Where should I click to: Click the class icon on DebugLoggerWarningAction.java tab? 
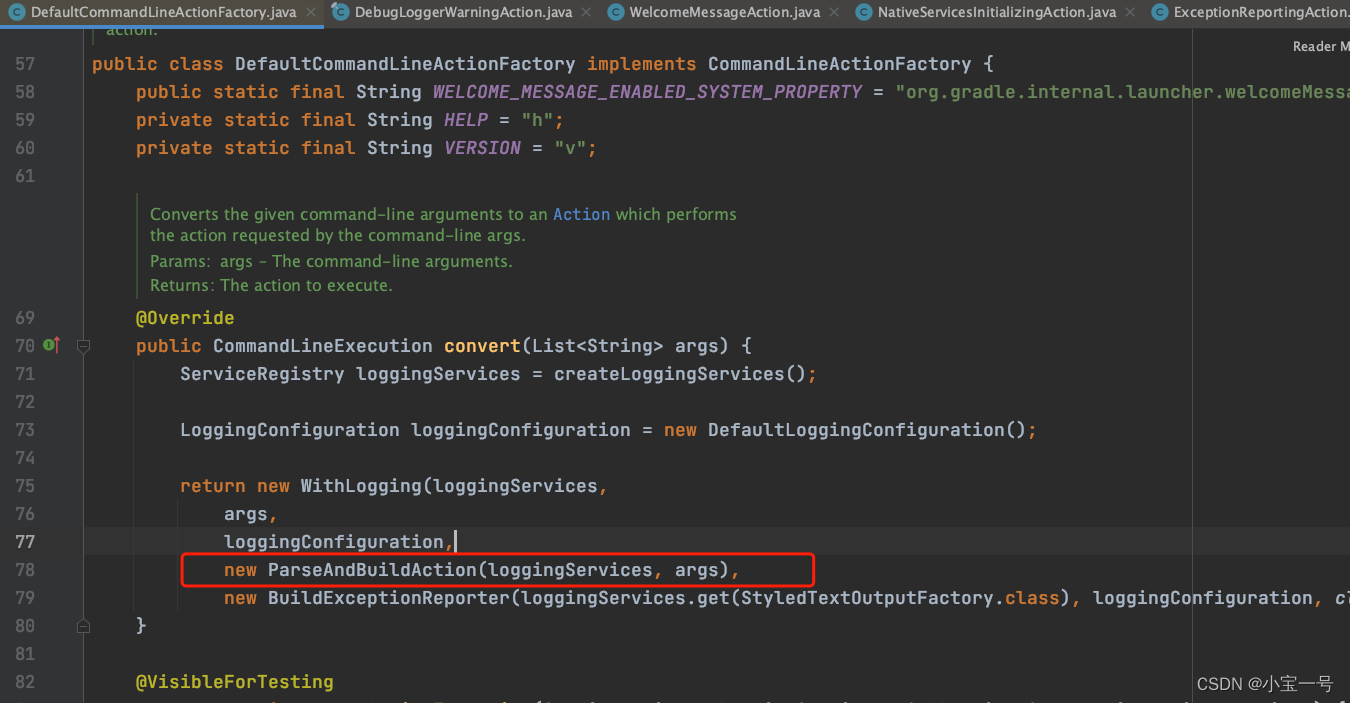pos(340,13)
